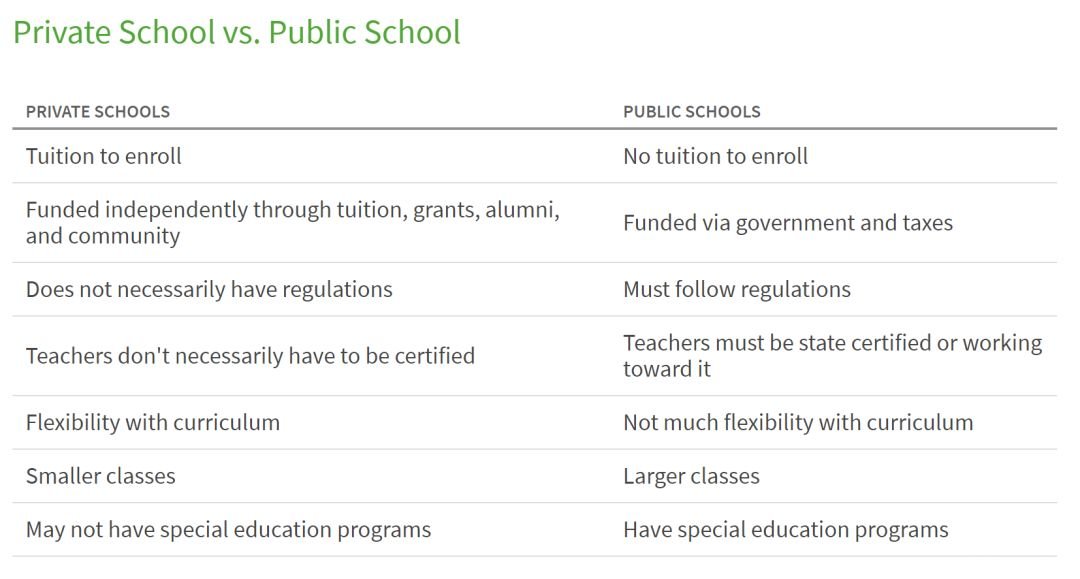
Task: Click the 'Larger classes' cell
Action: pos(692,476)
